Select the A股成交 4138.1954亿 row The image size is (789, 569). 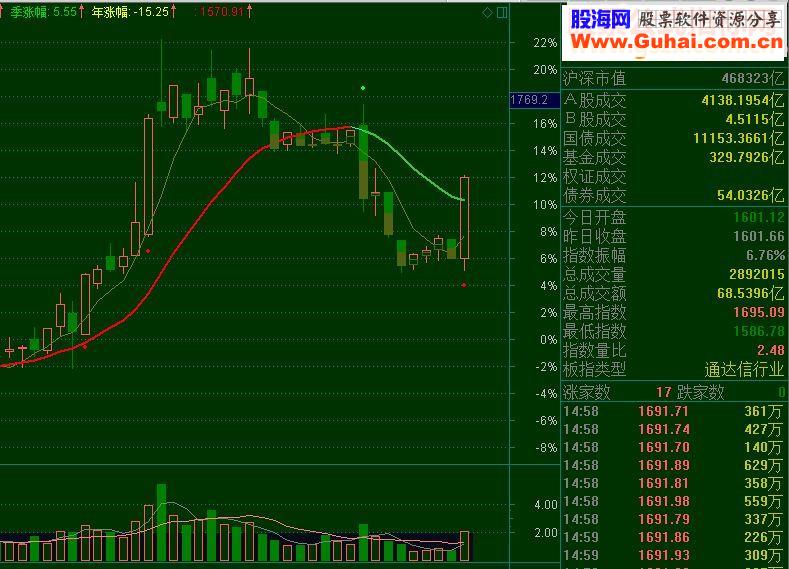(x=674, y=100)
